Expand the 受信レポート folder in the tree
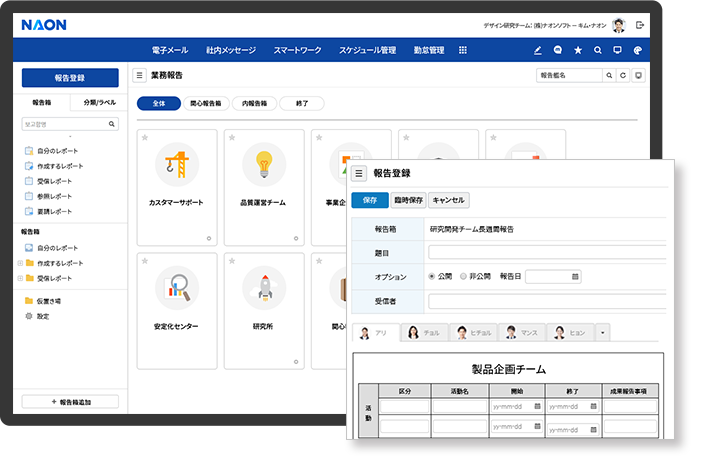 click(x=20, y=278)
